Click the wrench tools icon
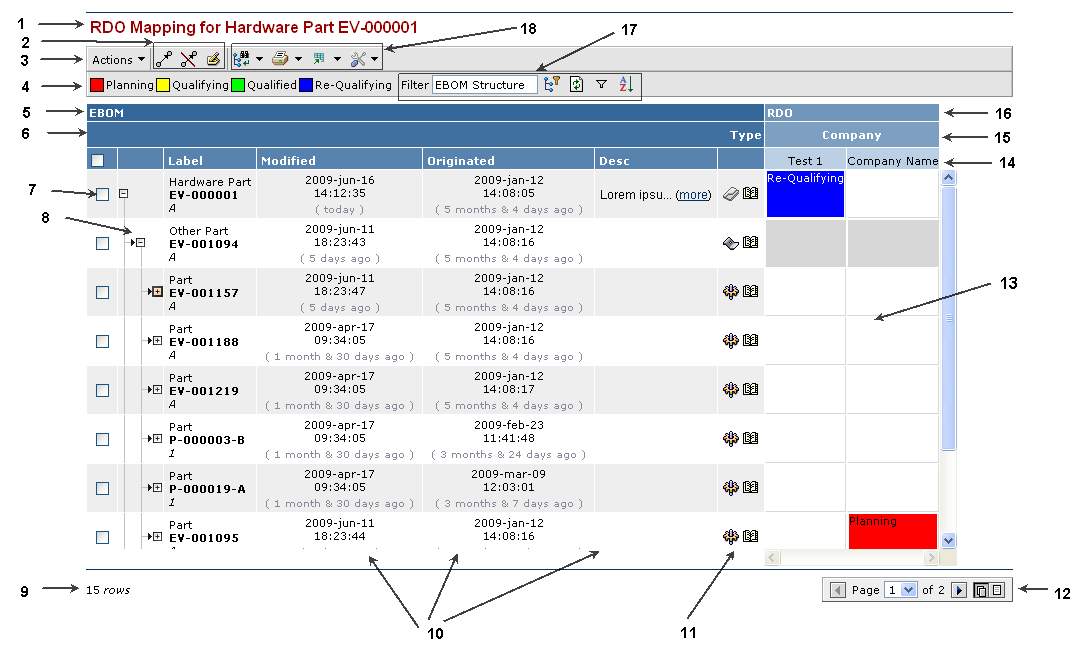Viewport: 1076px width, 647px height. tap(357, 60)
